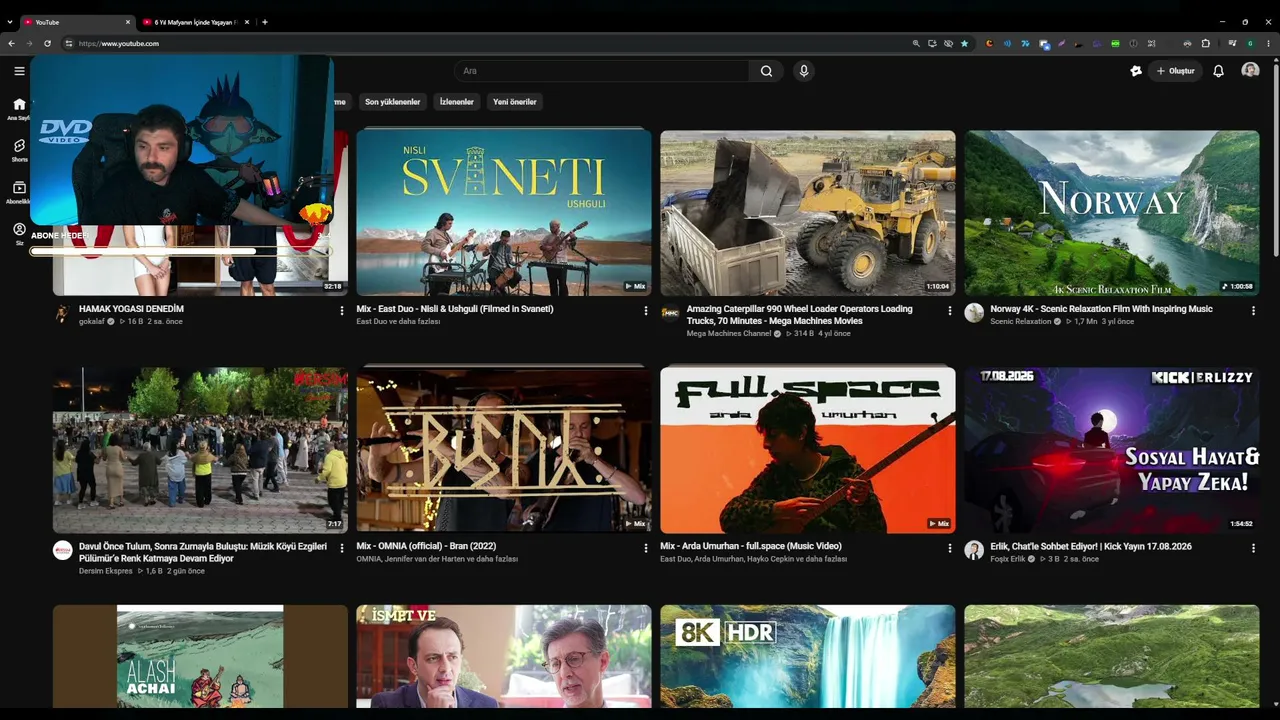Open options for Erlik Chat'le Sohbet video
The height and width of the screenshot is (720, 1280).
[x=1253, y=548]
